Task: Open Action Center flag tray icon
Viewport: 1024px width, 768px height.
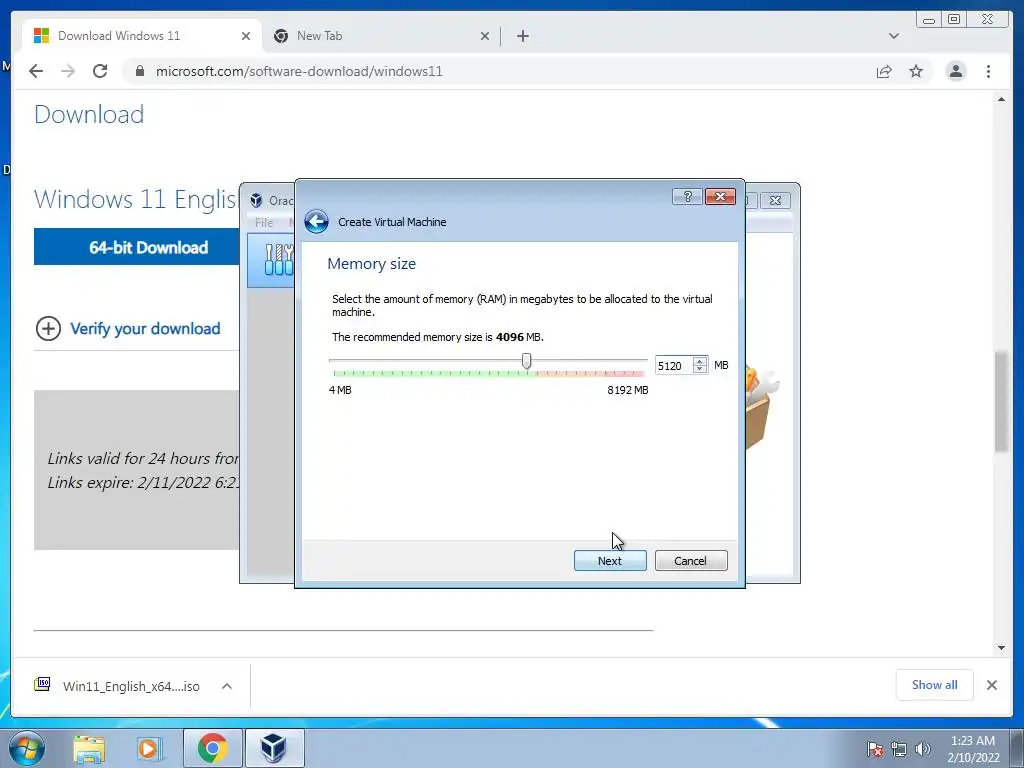Action: tap(874, 749)
